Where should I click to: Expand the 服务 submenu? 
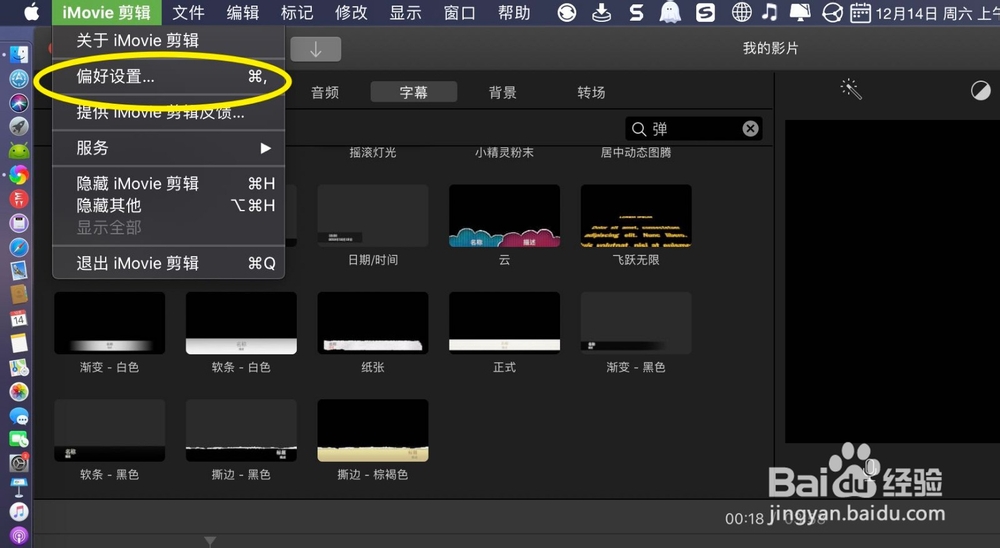[x=168, y=148]
